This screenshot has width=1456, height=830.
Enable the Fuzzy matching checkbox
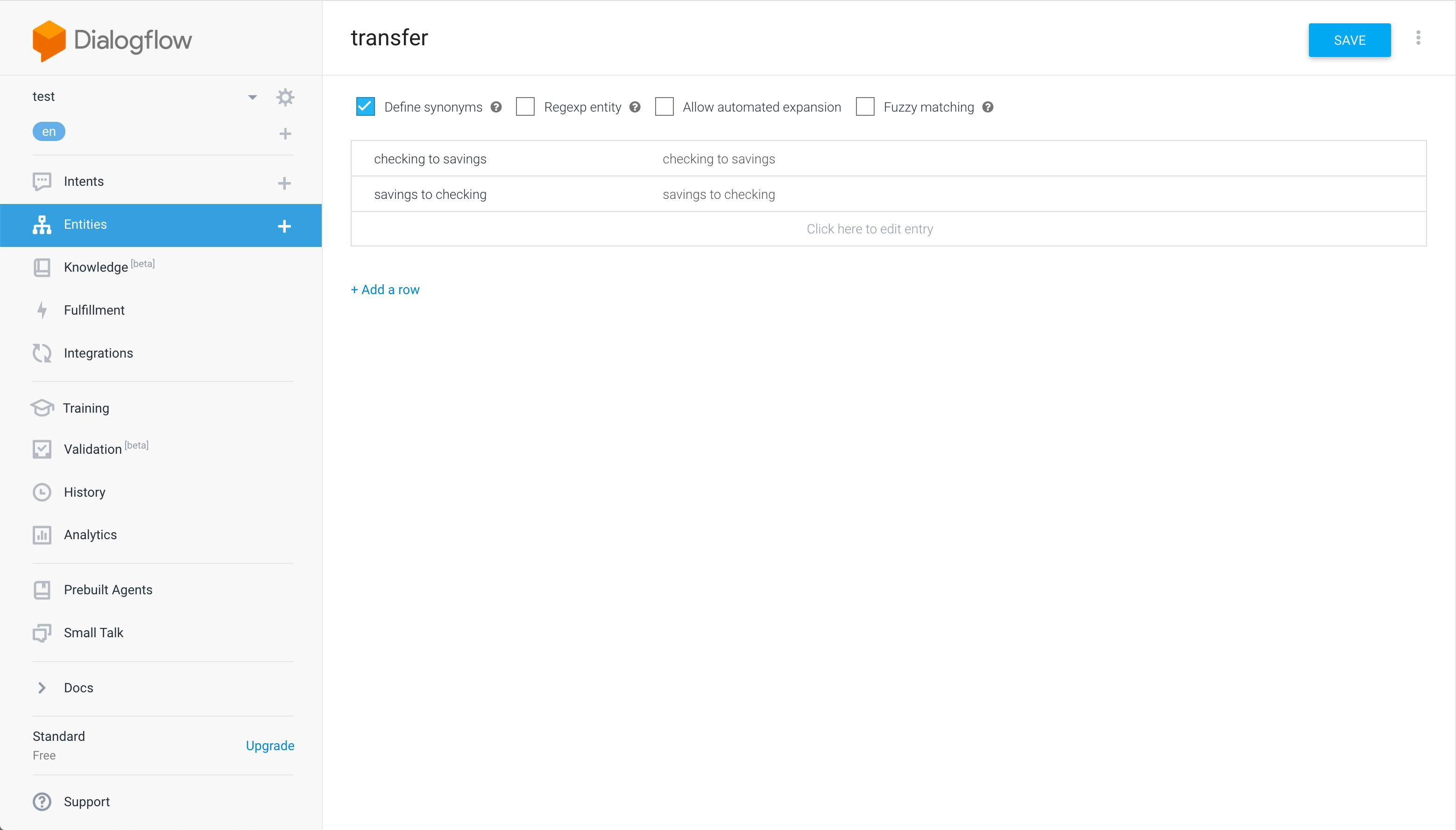(865, 106)
